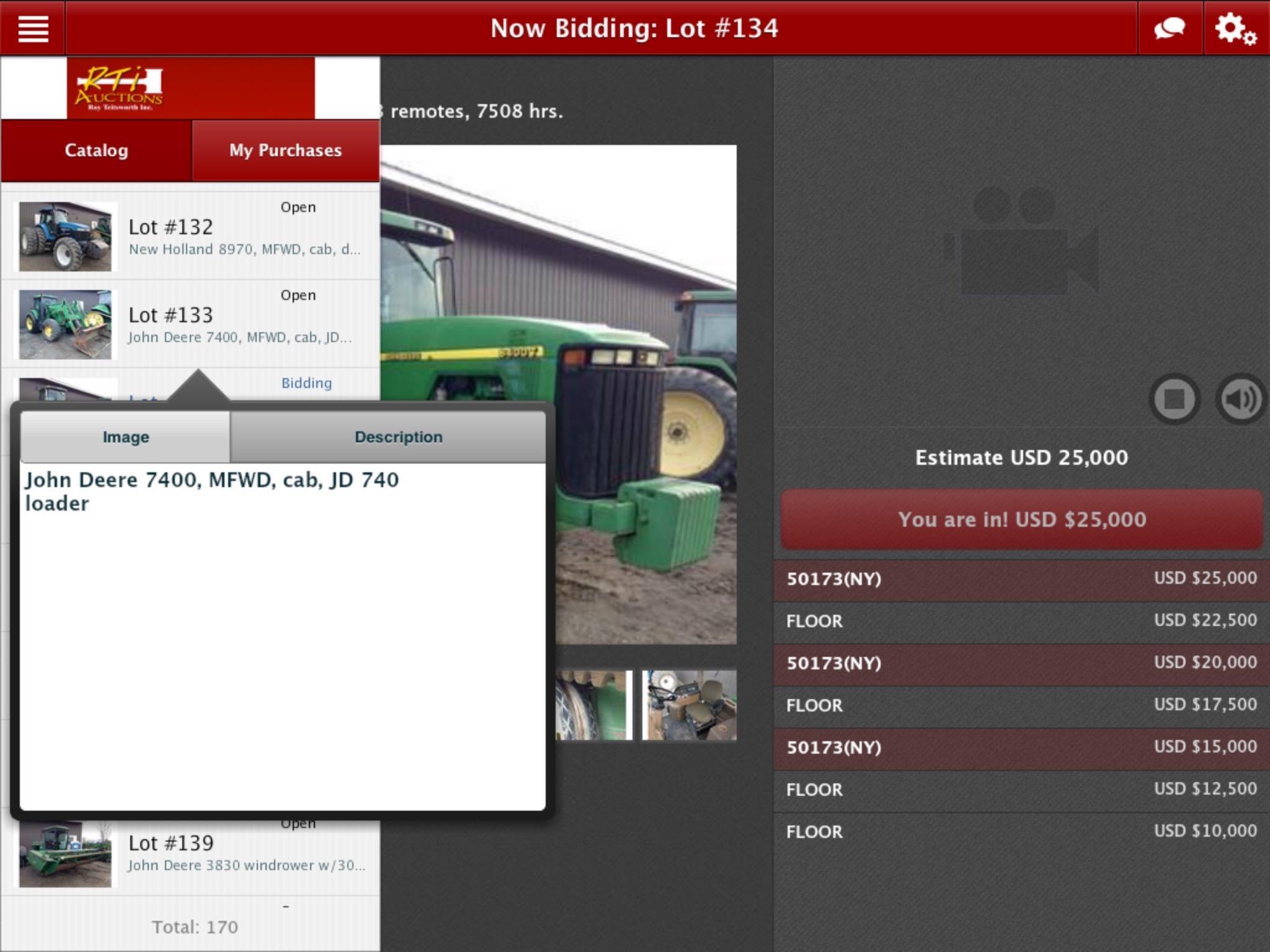Click the video camera placeholder
The image size is (1270, 952).
(x=1021, y=240)
